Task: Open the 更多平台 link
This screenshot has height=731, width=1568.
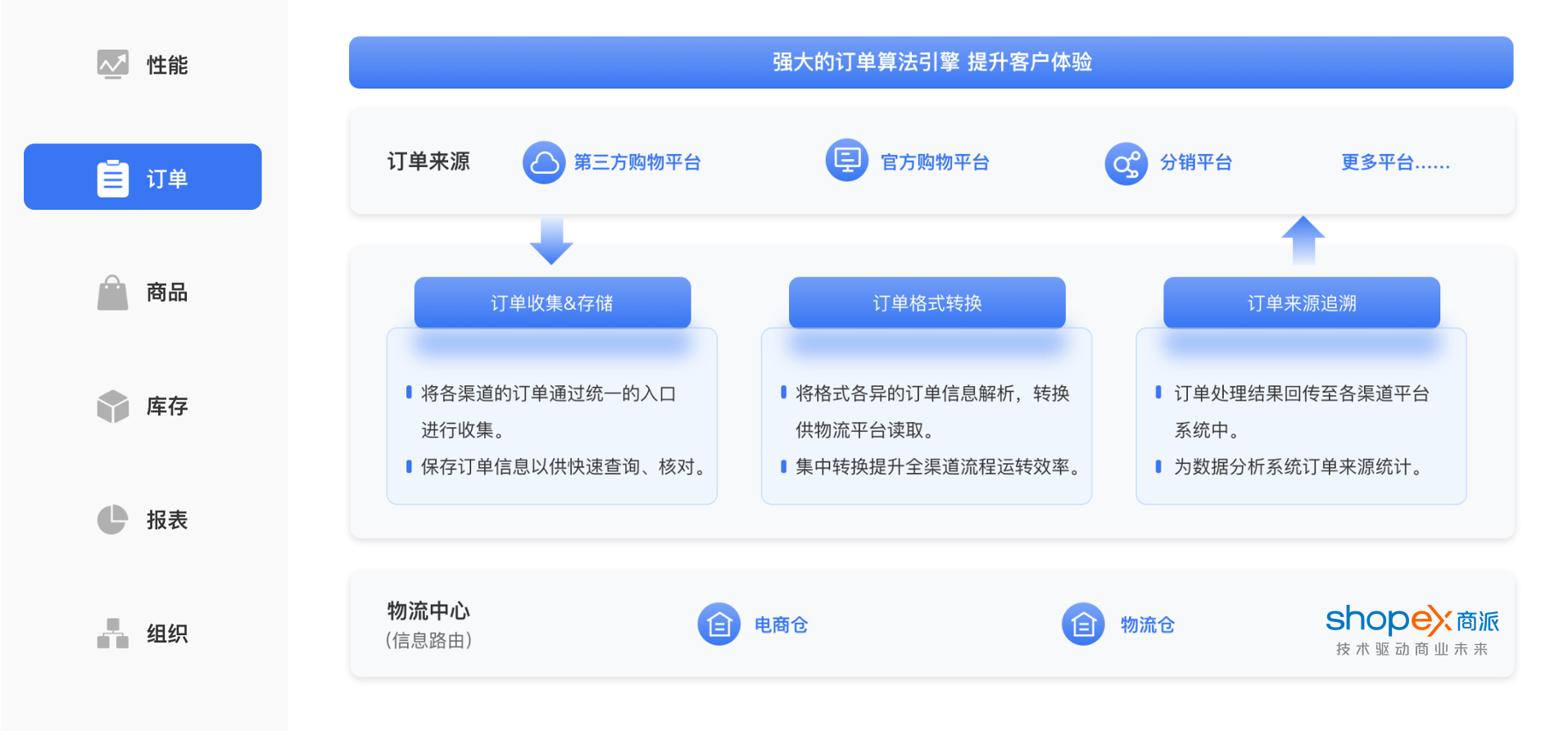Action: (x=1394, y=162)
